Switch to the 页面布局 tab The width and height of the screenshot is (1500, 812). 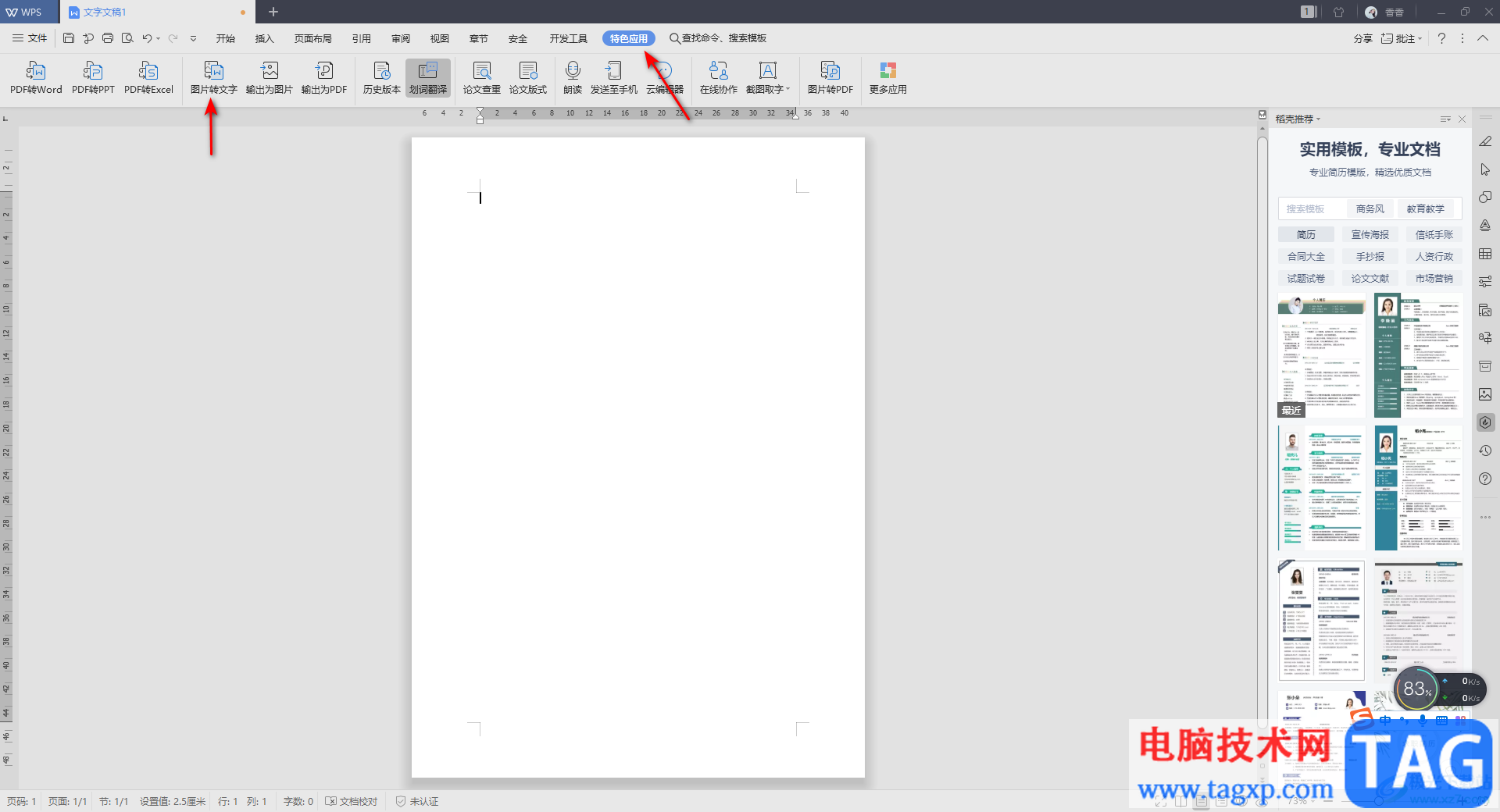tap(313, 38)
